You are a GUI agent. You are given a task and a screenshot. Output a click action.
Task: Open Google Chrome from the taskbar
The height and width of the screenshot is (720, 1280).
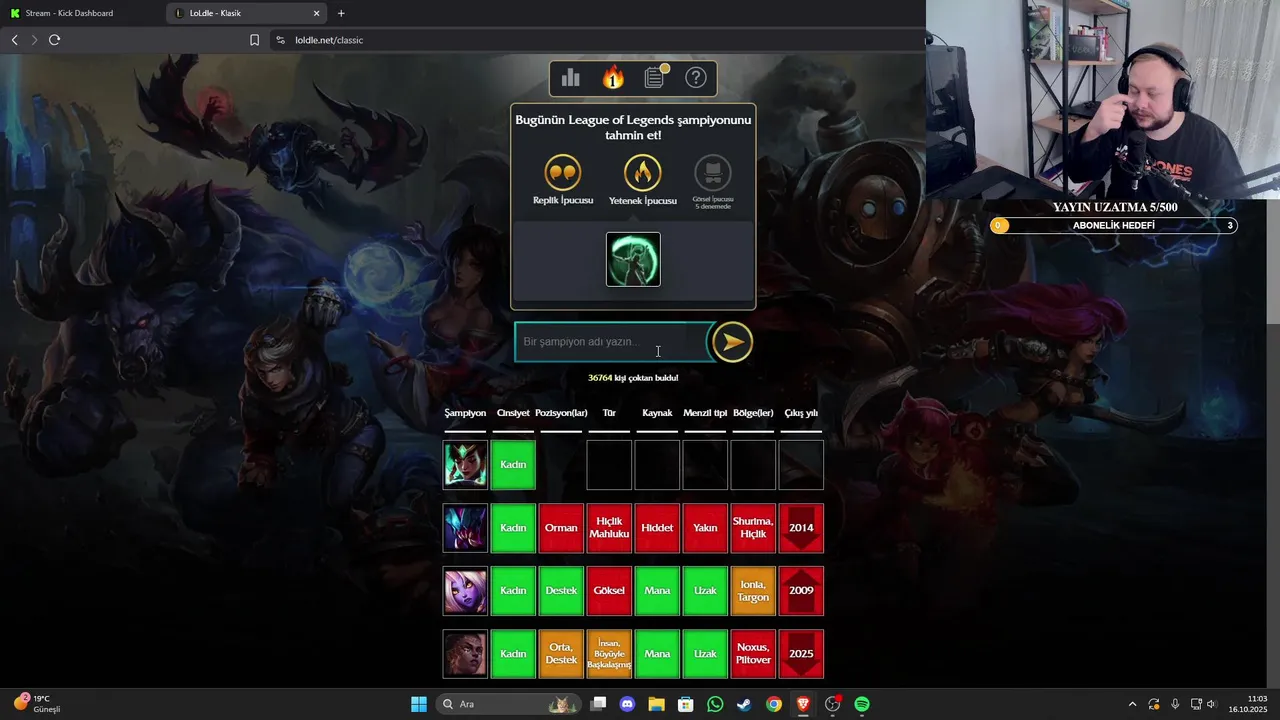[x=773, y=704]
